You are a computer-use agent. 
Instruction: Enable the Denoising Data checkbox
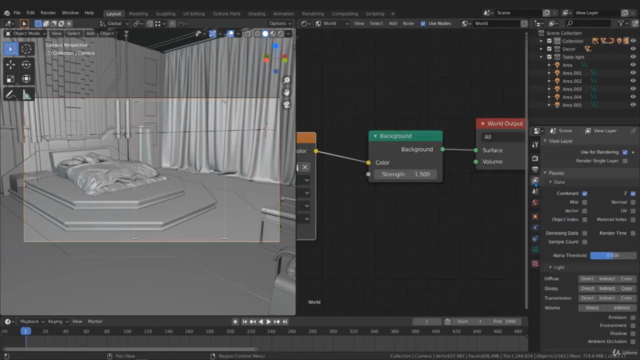tap(584, 233)
